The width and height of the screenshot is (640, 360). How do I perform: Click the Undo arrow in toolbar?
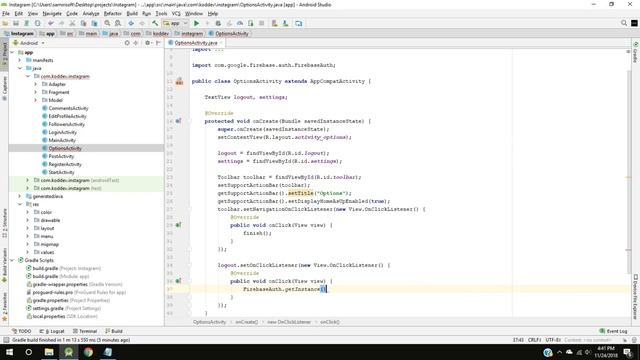(x=51, y=23)
